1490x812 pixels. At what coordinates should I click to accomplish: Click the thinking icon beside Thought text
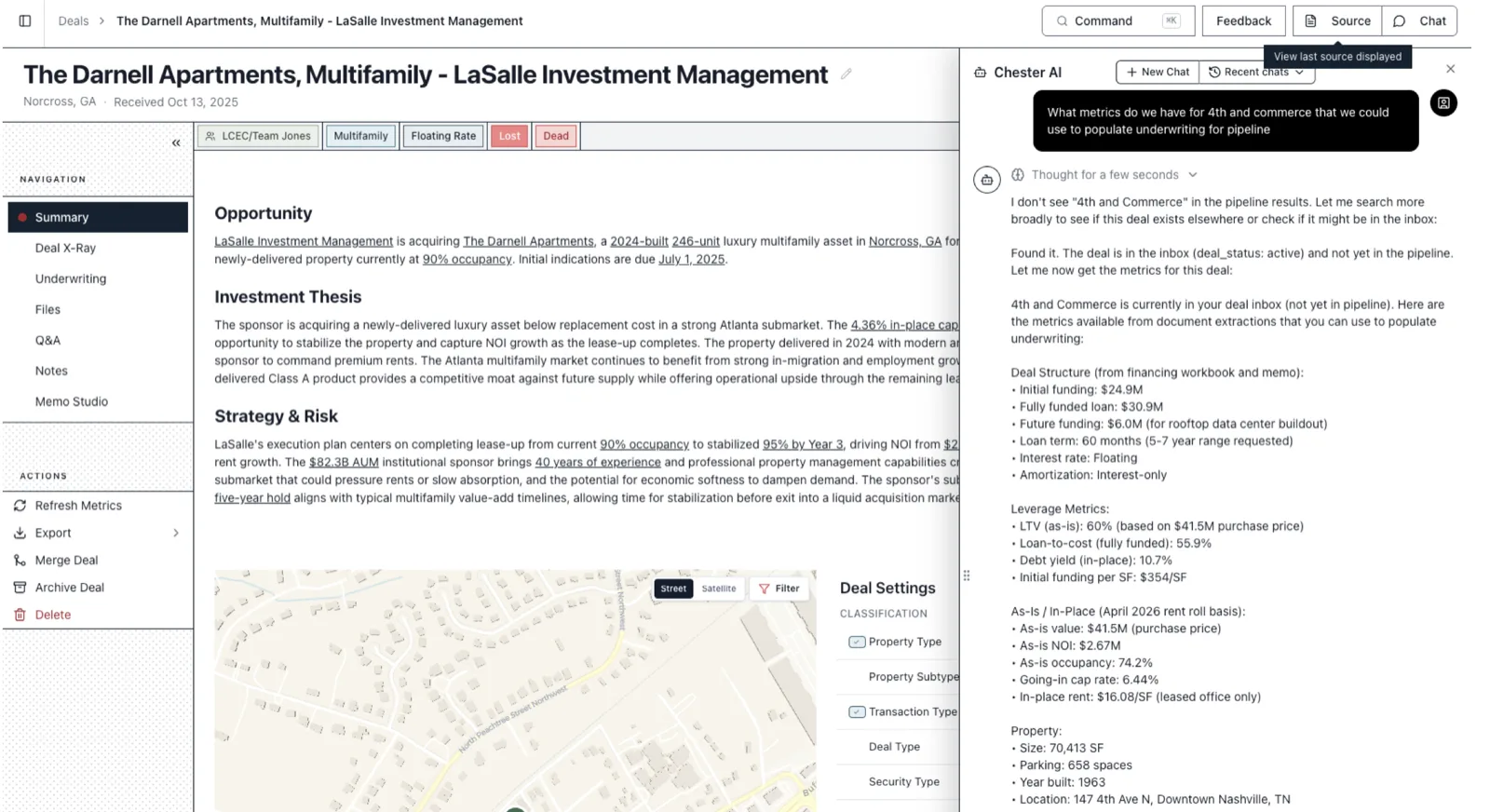click(x=1018, y=175)
